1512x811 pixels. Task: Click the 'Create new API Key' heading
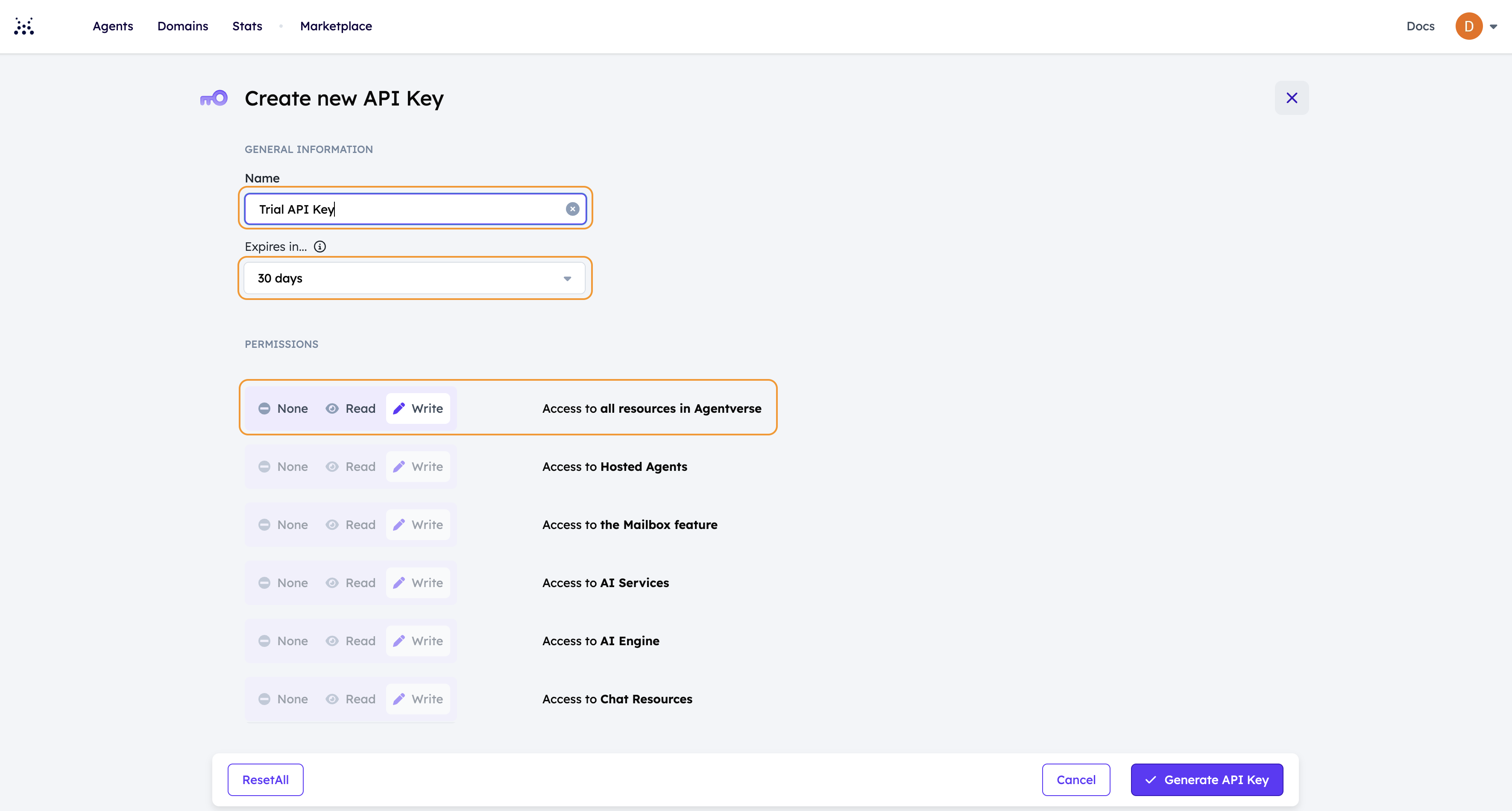click(344, 99)
